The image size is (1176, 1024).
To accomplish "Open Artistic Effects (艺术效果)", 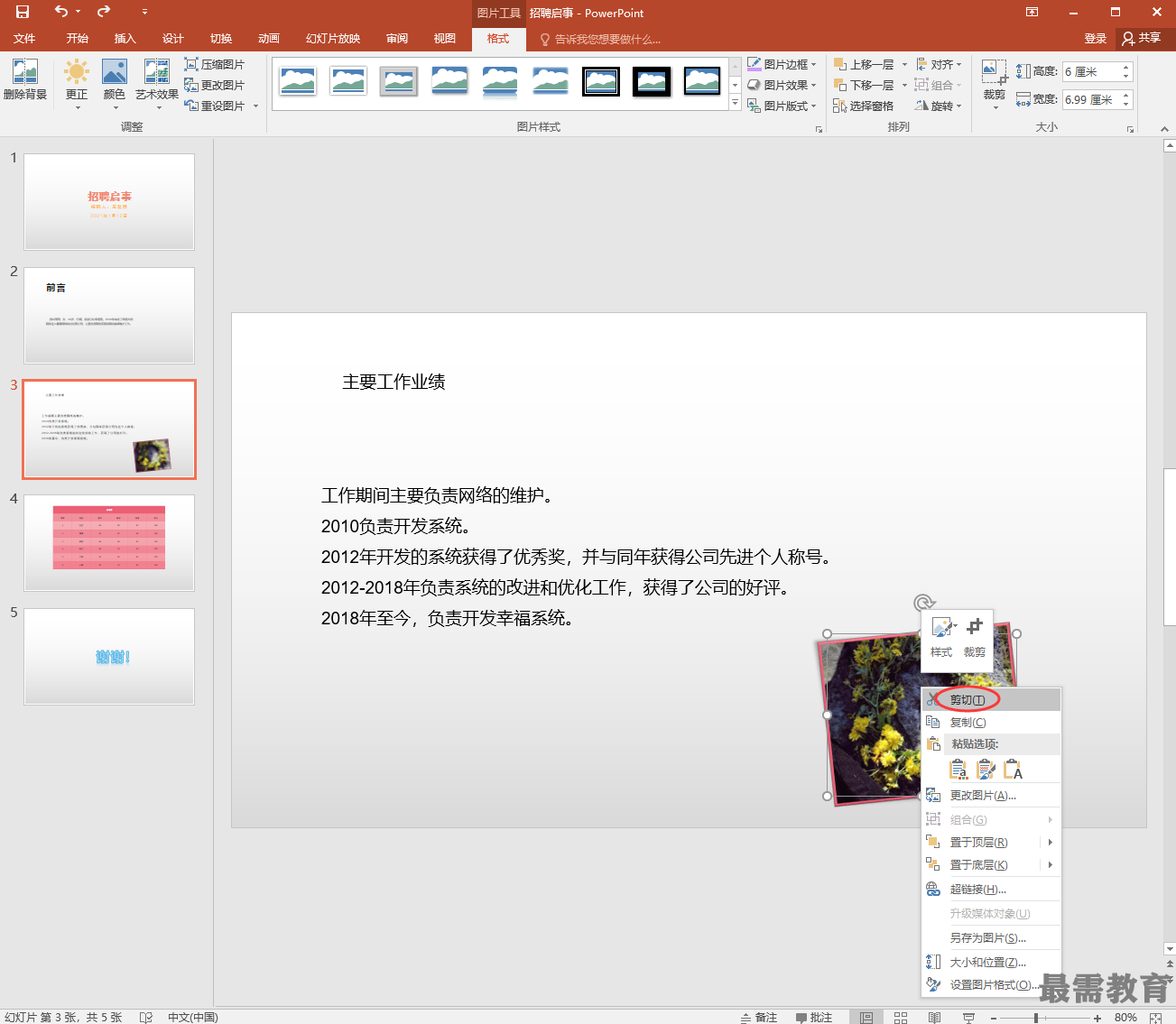I will pos(157,83).
